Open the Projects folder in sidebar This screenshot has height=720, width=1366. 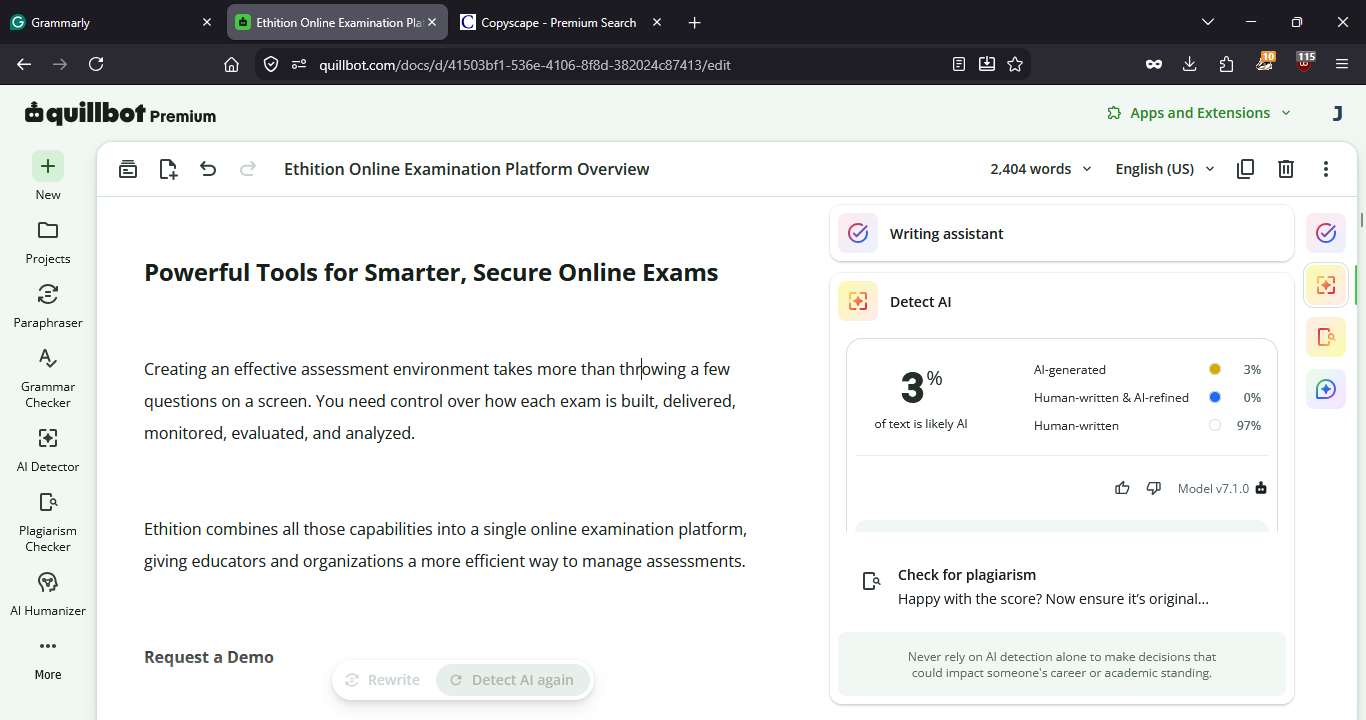pos(48,242)
